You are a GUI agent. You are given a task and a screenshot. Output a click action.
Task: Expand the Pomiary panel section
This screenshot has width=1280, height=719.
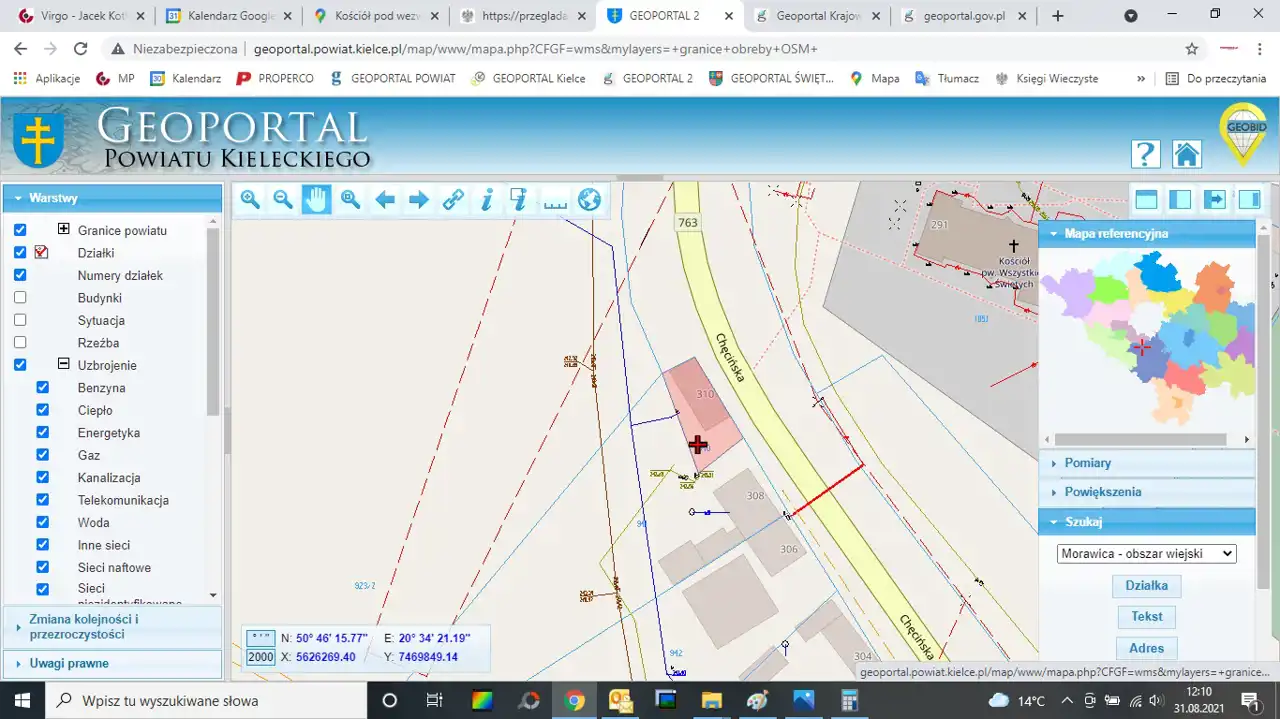(1087, 463)
